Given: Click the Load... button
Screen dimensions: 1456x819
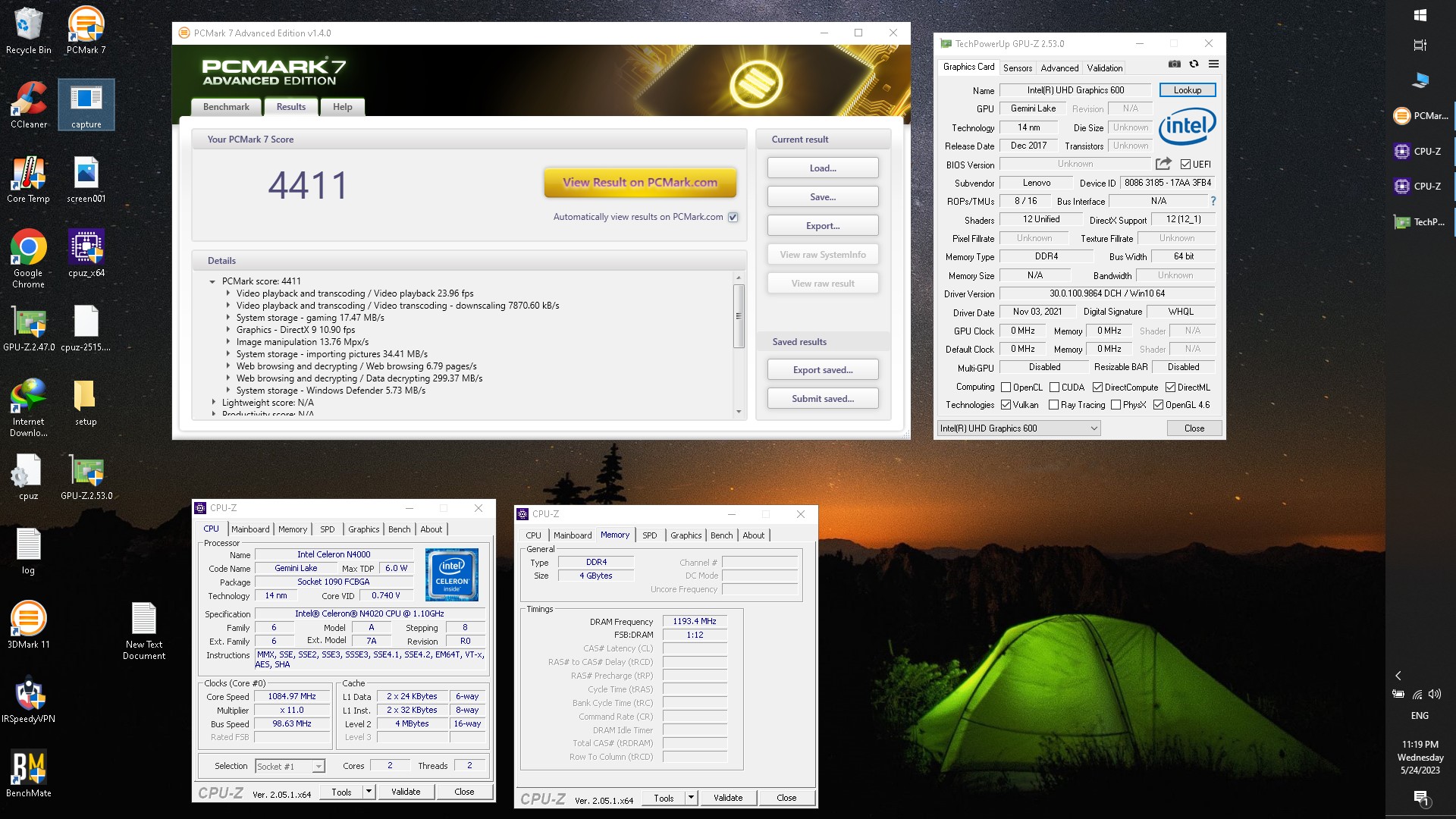Looking at the screenshot, I should pos(823,168).
